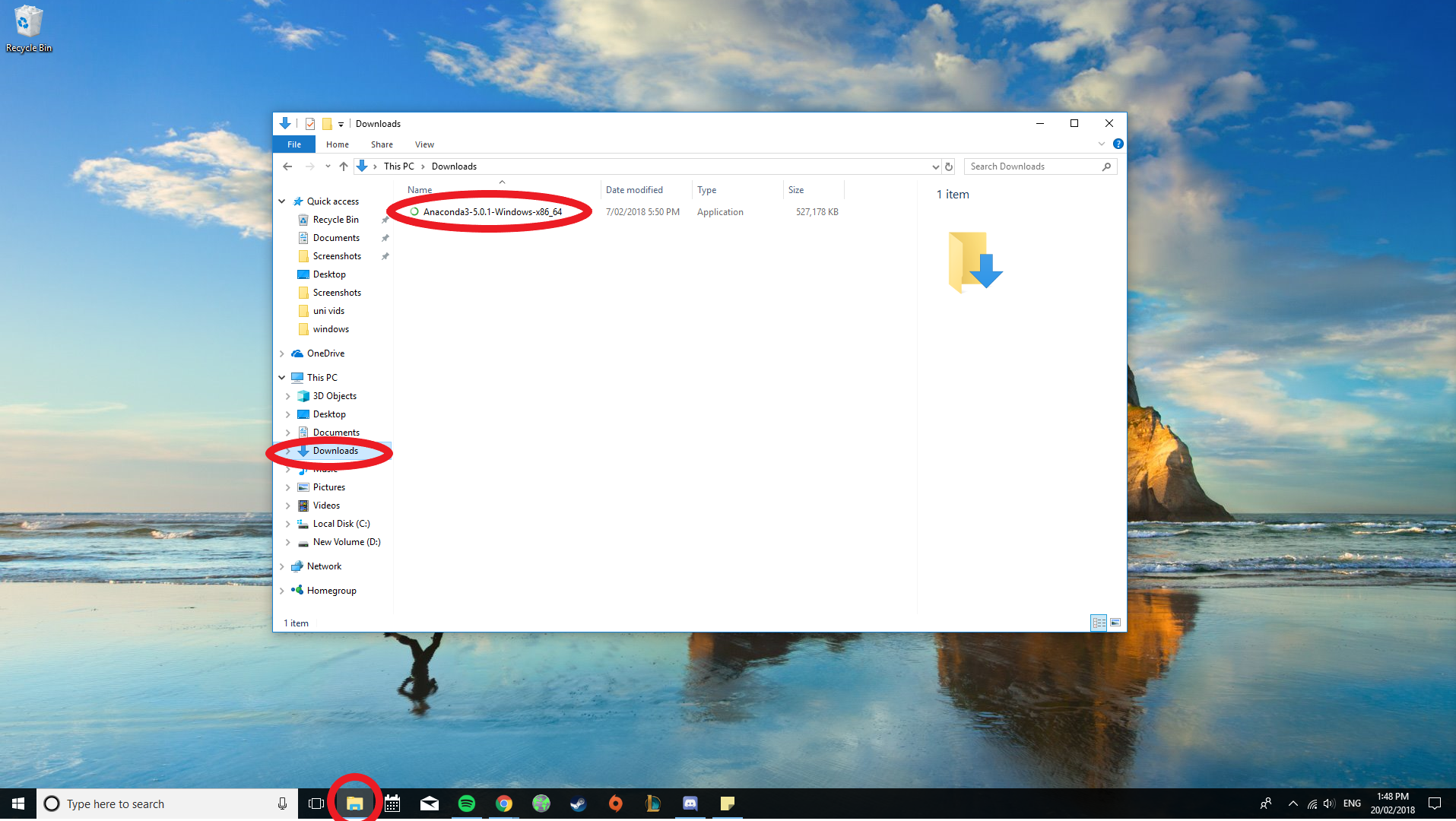
Task: Switch to large icons view in the status bar
Action: [x=1115, y=623]
